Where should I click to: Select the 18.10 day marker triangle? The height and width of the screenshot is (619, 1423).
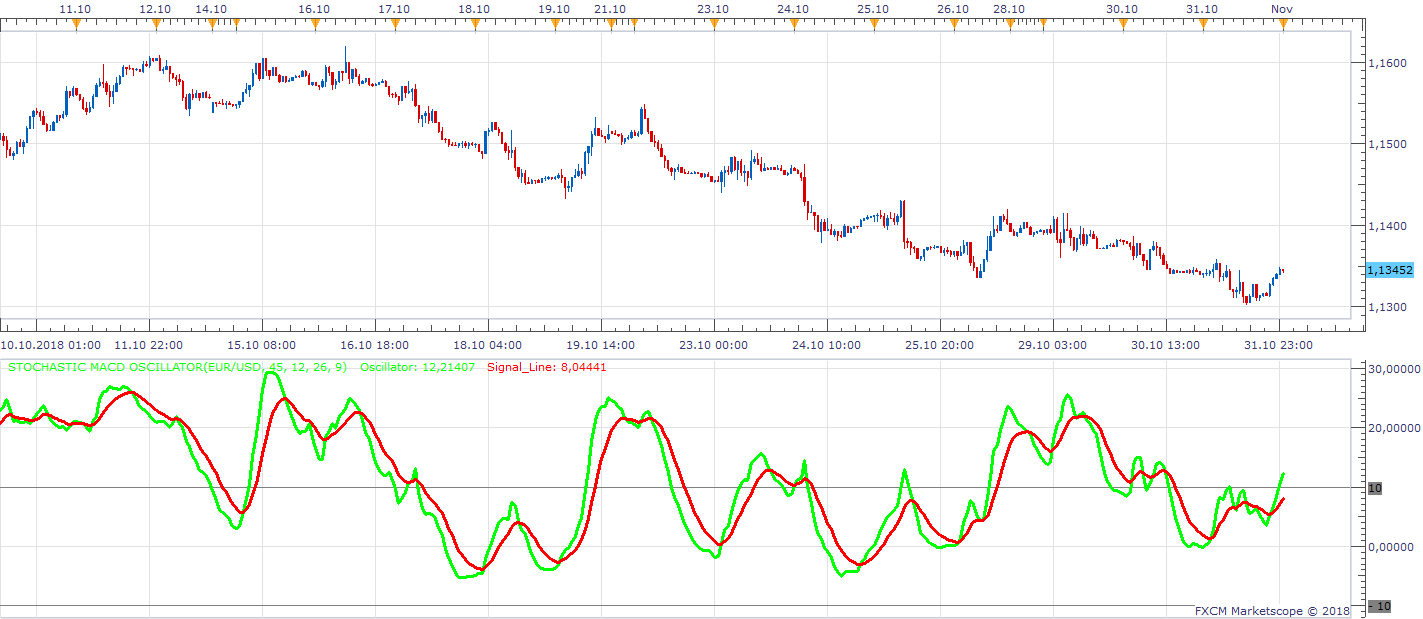point(474,24)
